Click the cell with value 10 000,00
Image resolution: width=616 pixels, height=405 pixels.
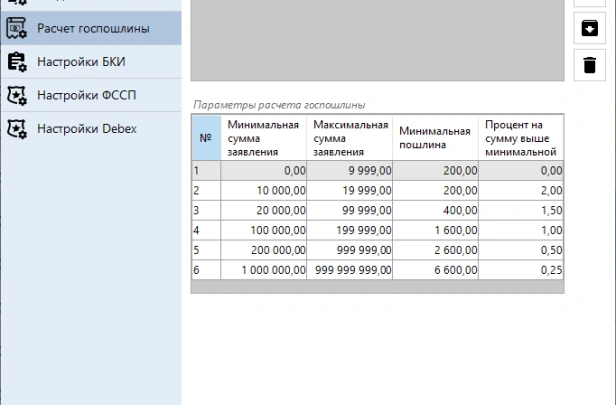click(265, 190)
